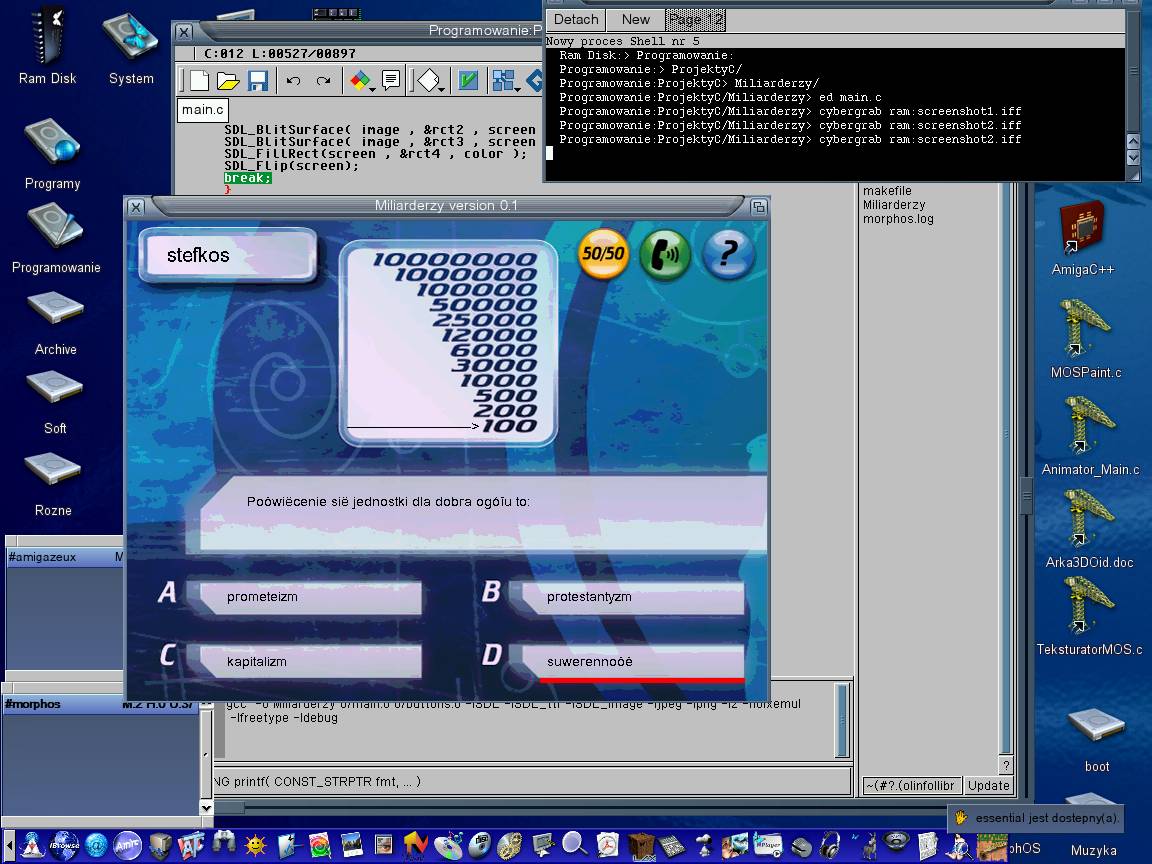Launch IBrowse from the bottom dock
Image resolution: width=1152 pixels, height=864 pixels.
click(x=64, y=845)
